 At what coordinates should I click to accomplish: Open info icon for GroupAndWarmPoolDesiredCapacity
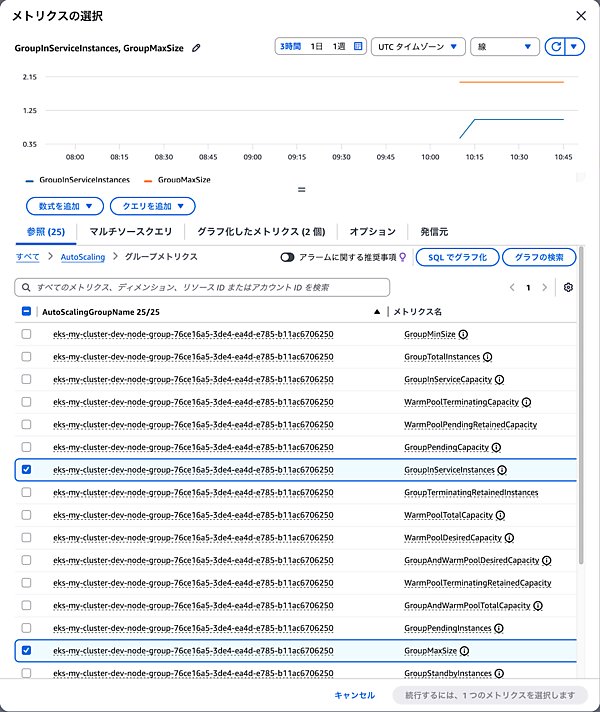[x=547, y=560]
